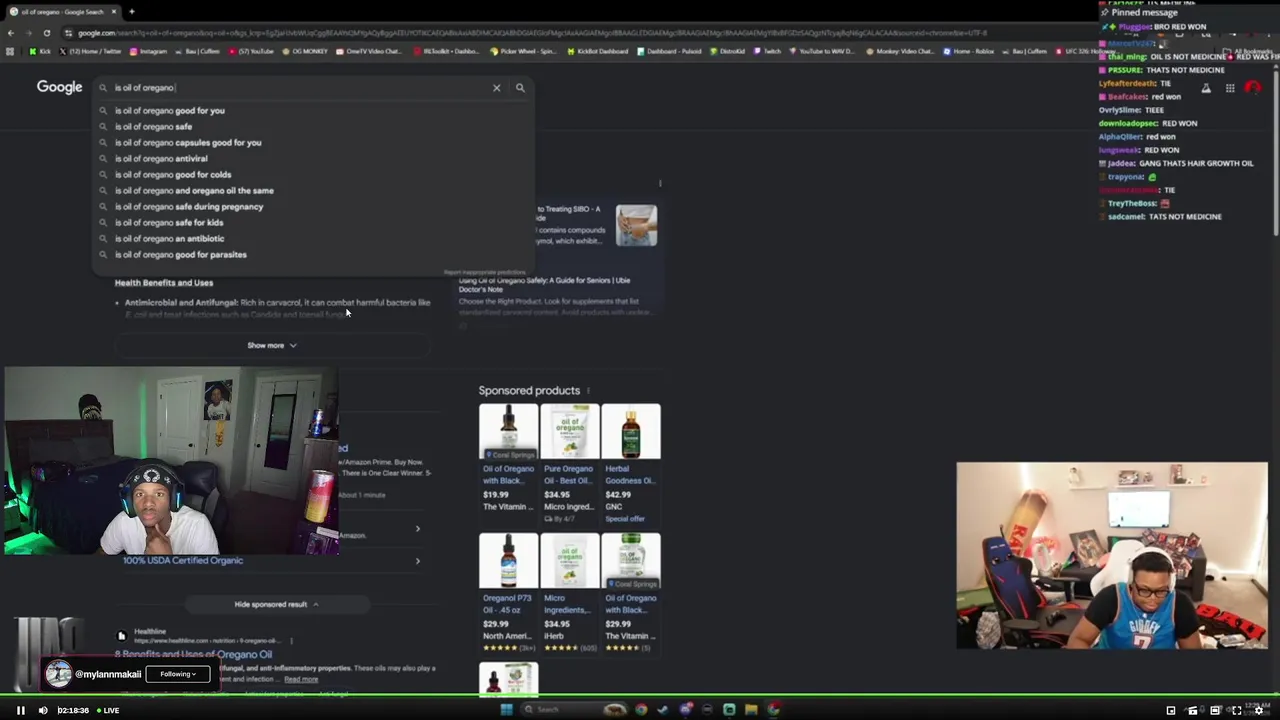Open a new browser tab plus button

coord(131,12)
